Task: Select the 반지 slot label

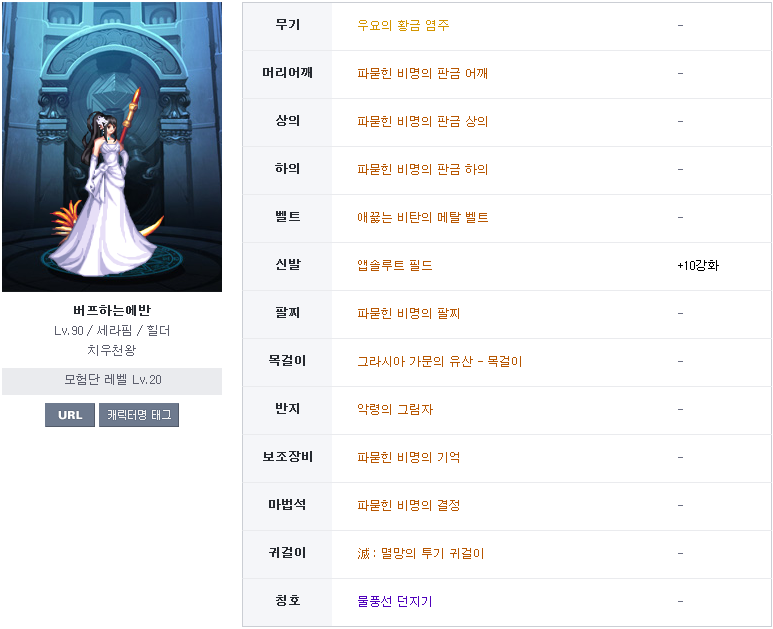Action: 287,409
